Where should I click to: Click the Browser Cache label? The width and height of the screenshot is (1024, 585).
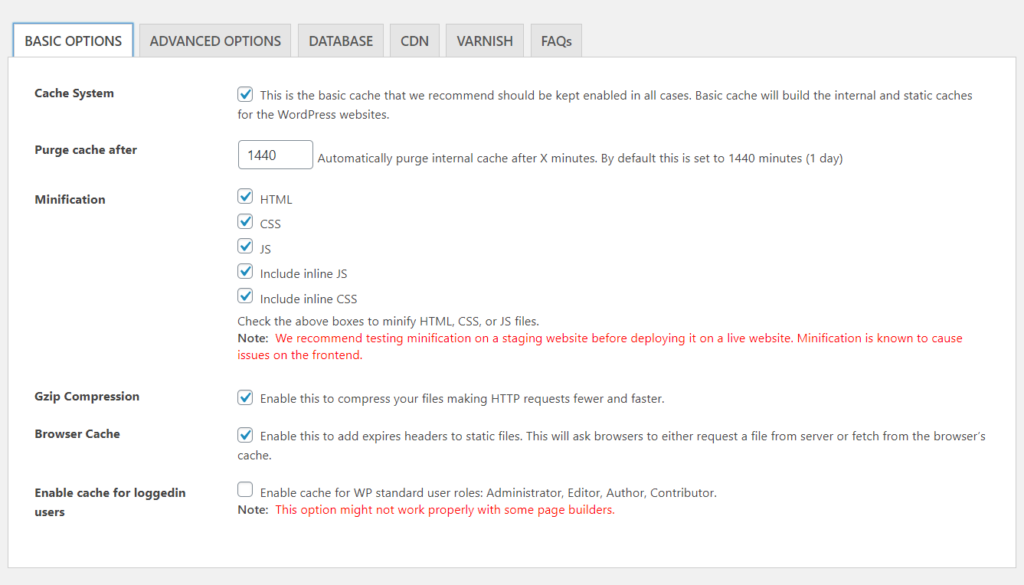click(x=77, y=435)
